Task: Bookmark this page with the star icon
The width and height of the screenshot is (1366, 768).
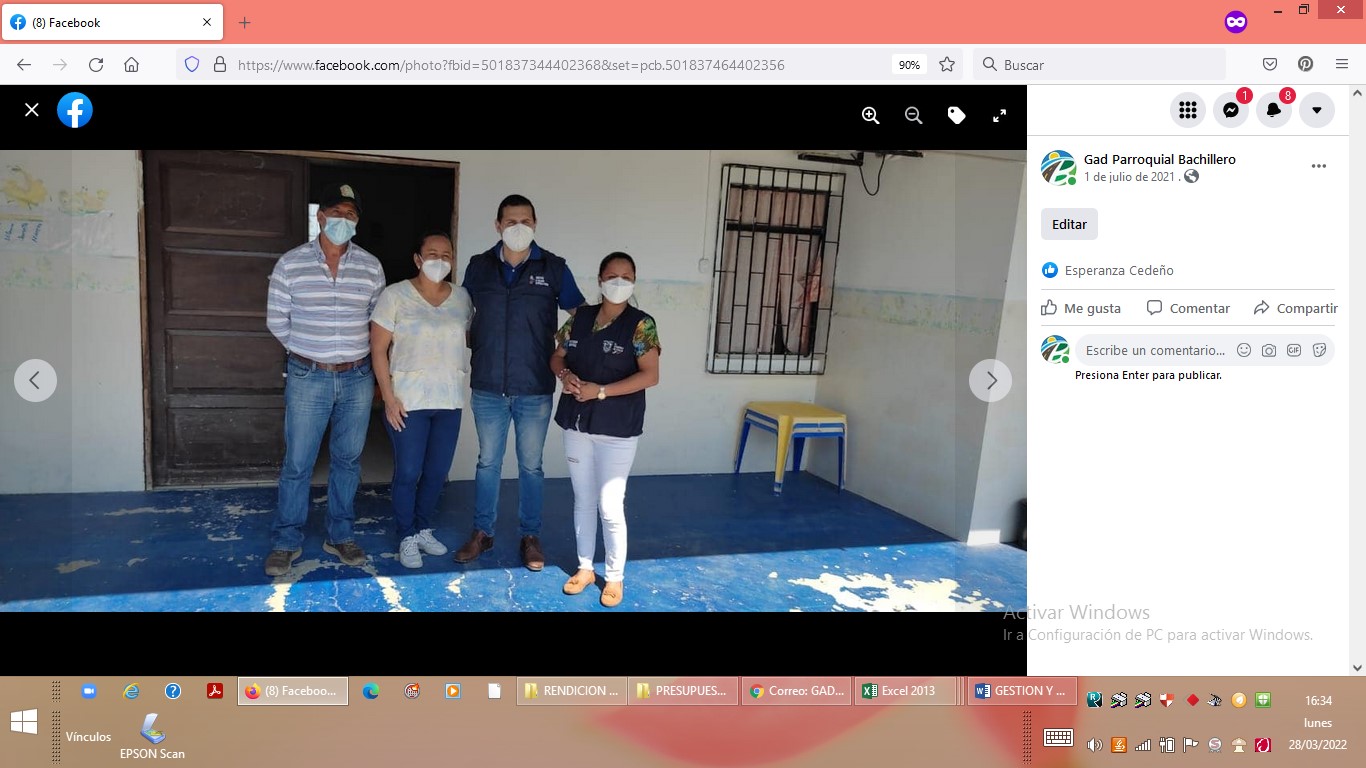Action: (x=946, y=64)
